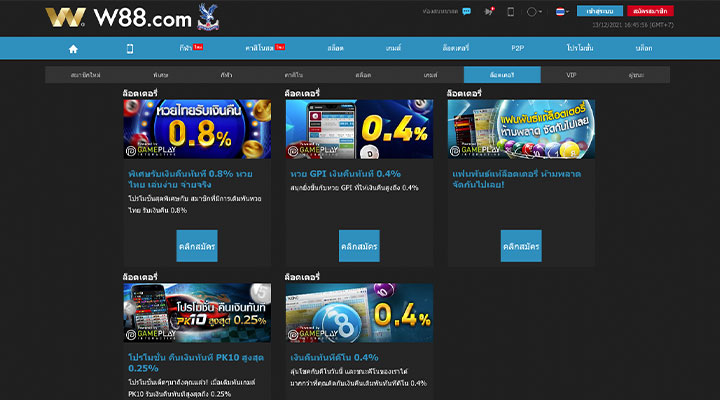Click คลิกสมัคร under the GPI 0.4% promo
Image resolution: width=720 pixels, height=400 pixels.
359,246
